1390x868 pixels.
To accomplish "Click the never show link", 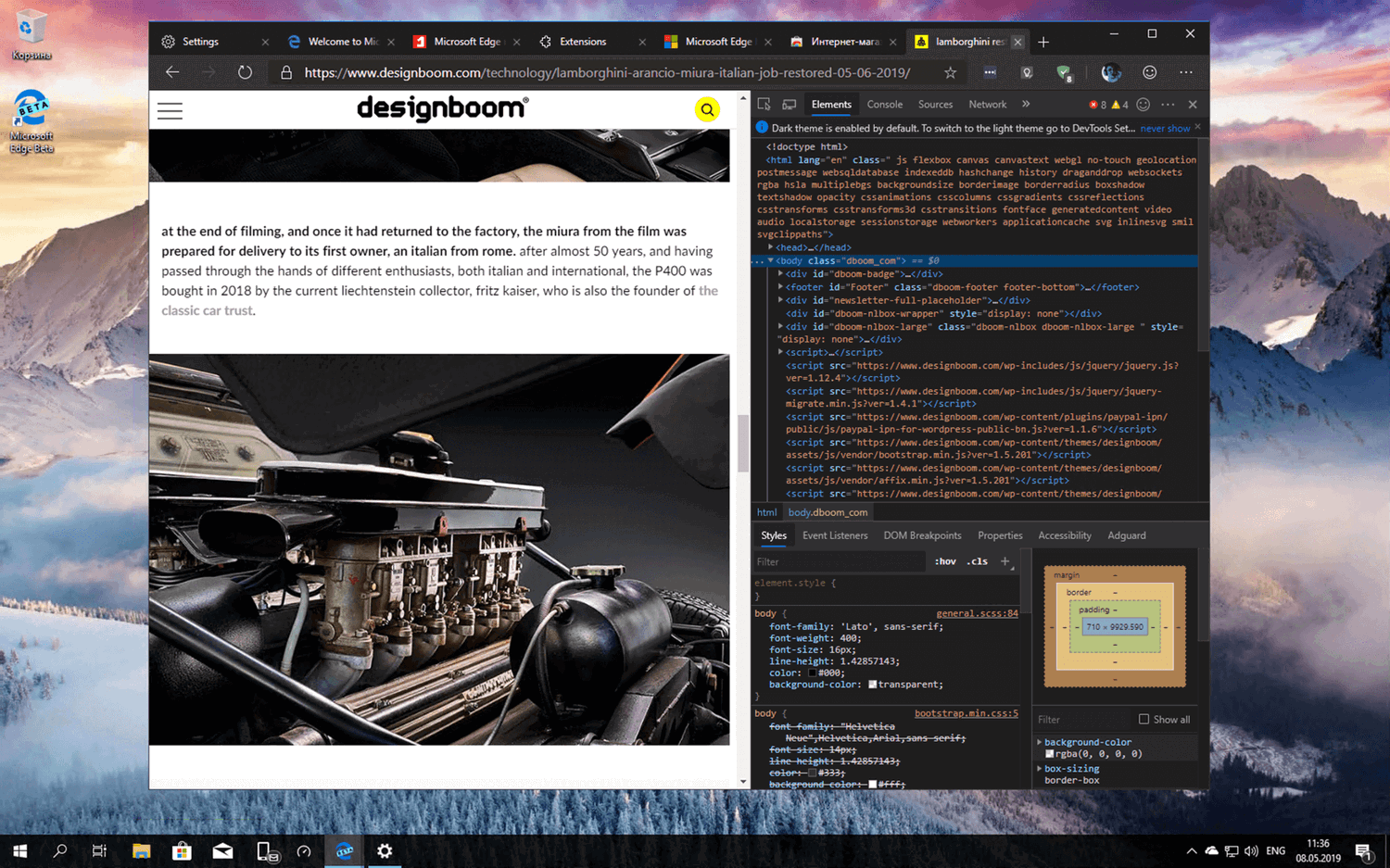I will point(1164,129).
